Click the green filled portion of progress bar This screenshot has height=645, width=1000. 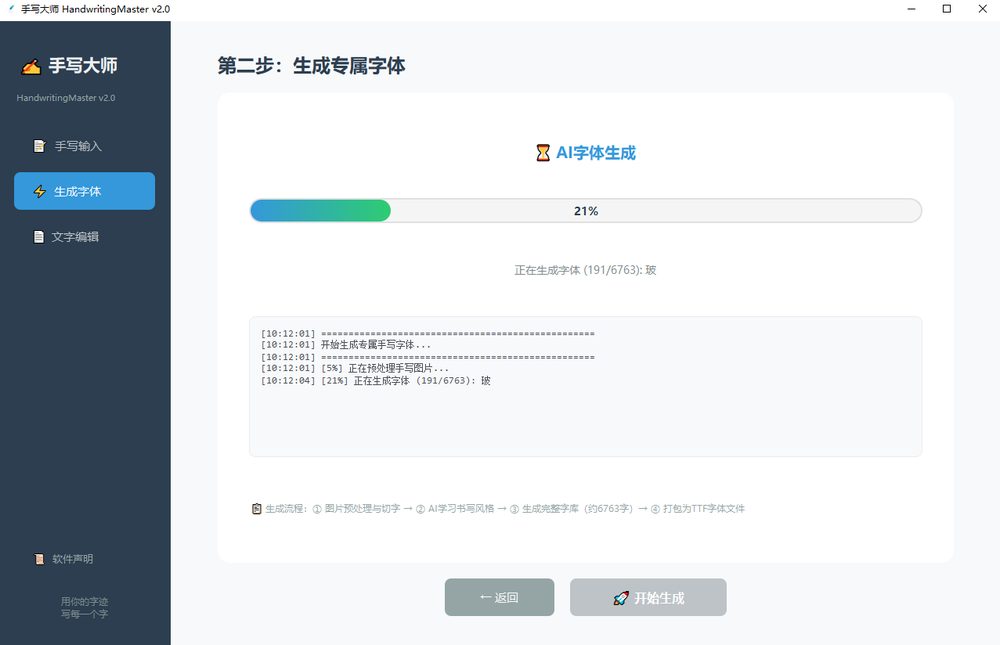(320, 211)
